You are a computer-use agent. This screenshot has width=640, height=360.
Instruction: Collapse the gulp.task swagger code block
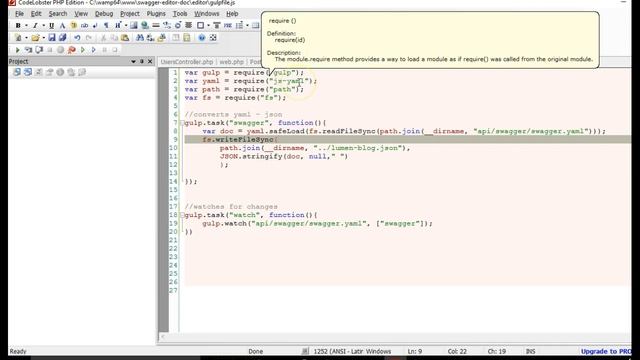182,123
